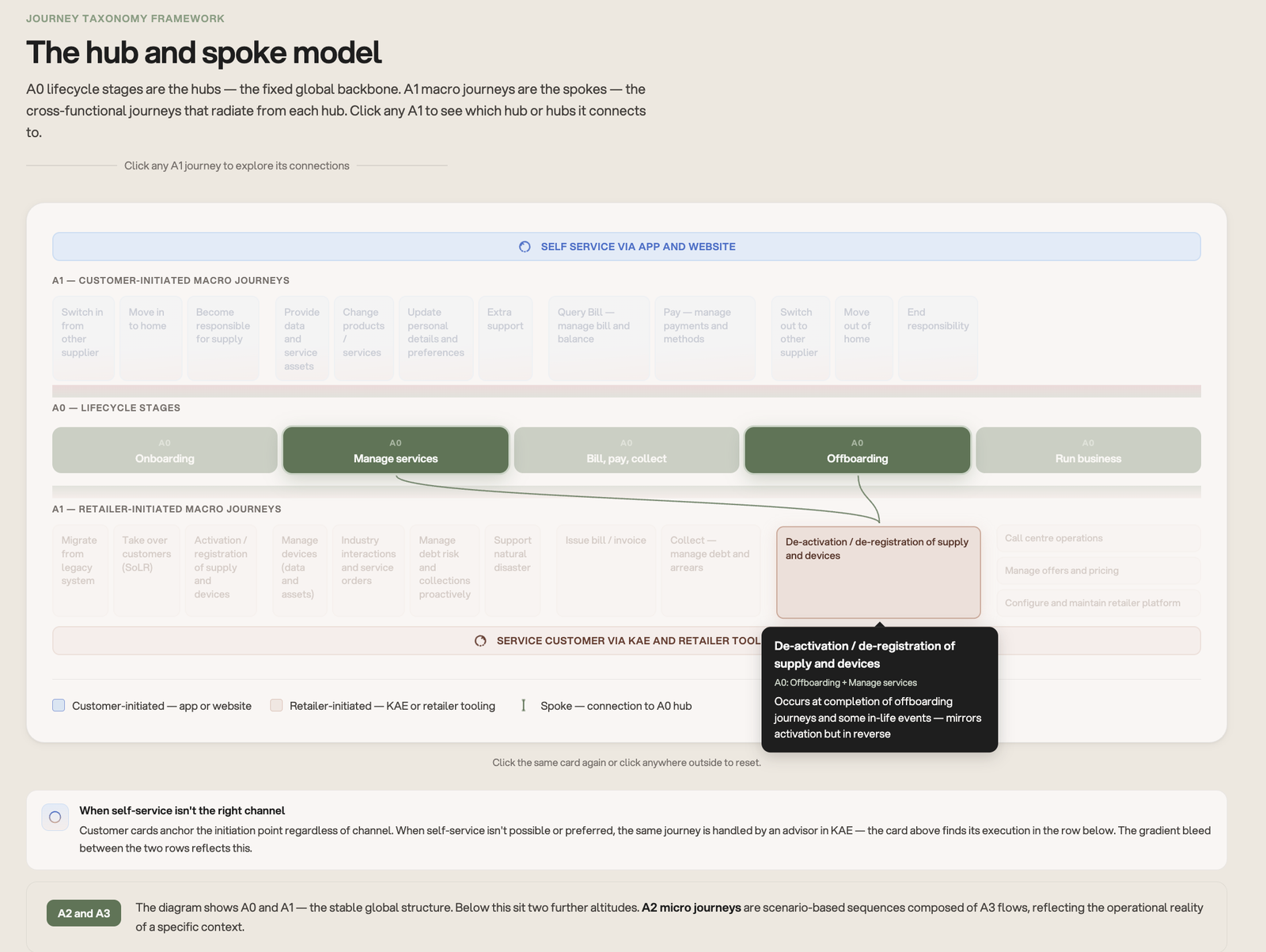This screenshot has height=952, width=1266.
Task: Open Manage offers and pricing card
Action: tap(1098, 571)
